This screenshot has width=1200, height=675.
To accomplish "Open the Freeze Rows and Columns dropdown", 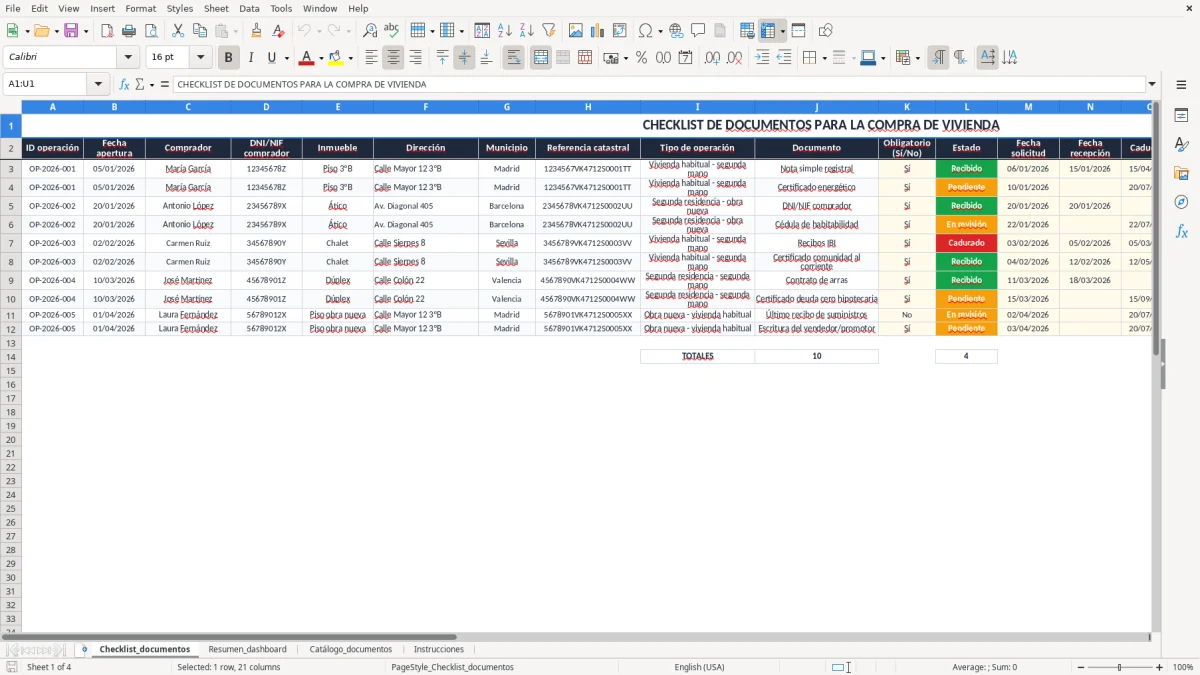I will pyautogui.click(x=782, y=31).
